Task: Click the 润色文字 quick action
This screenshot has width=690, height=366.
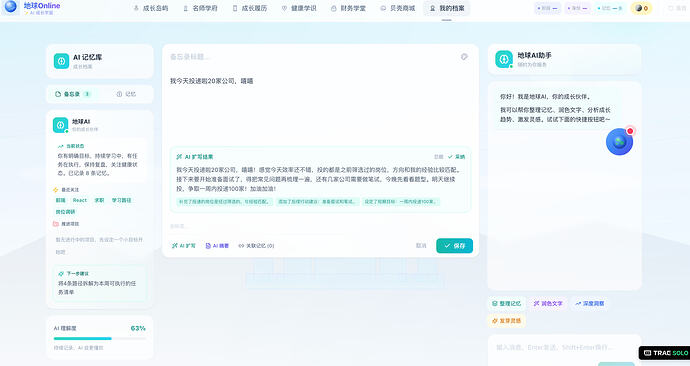Action: (548, 304)
